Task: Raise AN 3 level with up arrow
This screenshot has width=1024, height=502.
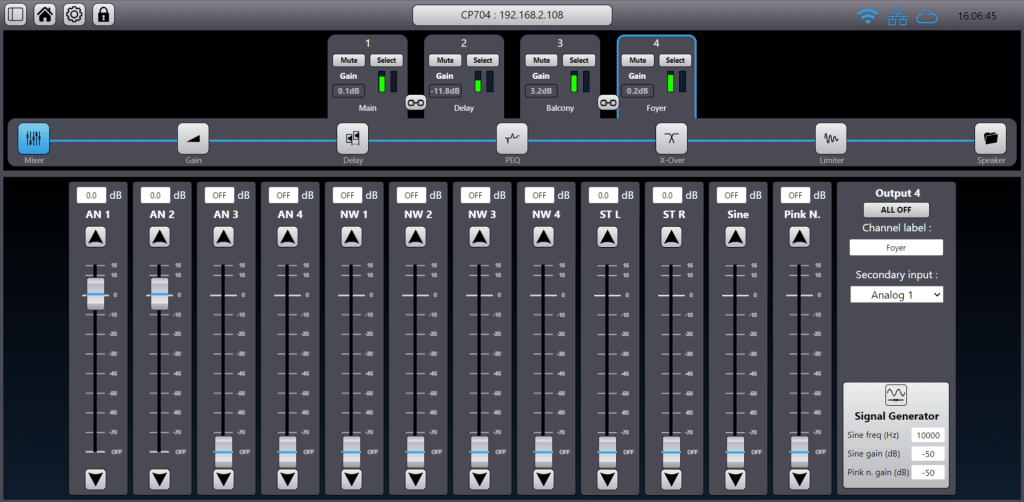Action: [x=224, y=237]
